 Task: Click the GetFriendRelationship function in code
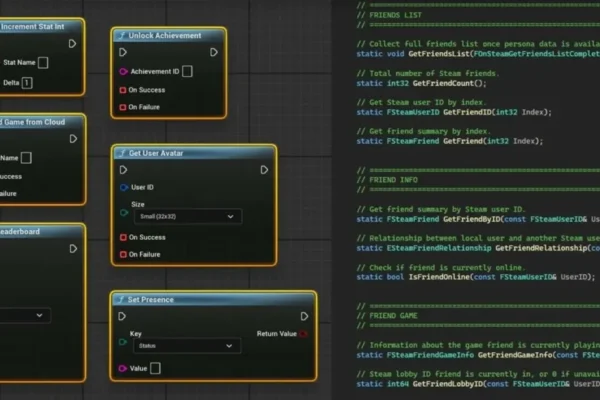[541, 248]
